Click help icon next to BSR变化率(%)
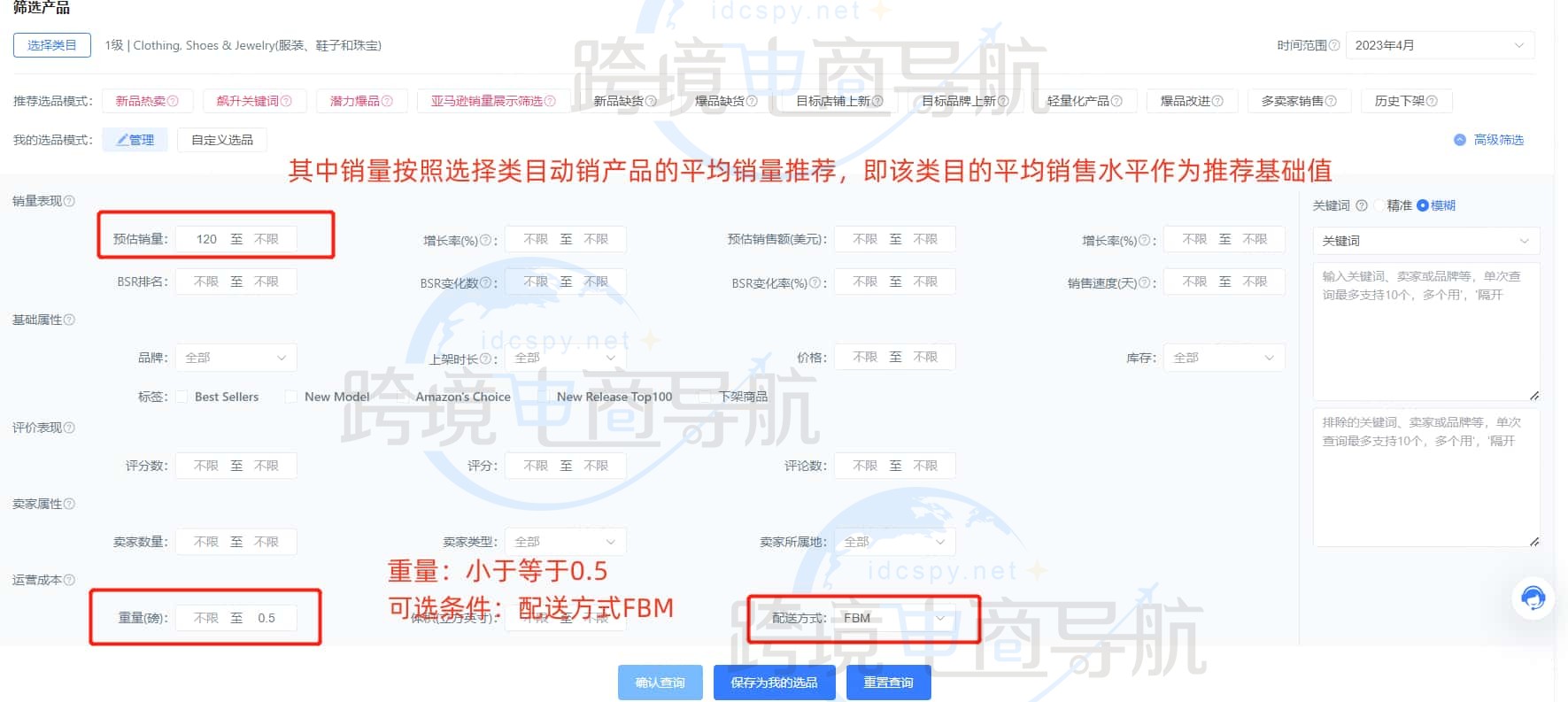Screen dimensions: 1568x702 [815, 283]
